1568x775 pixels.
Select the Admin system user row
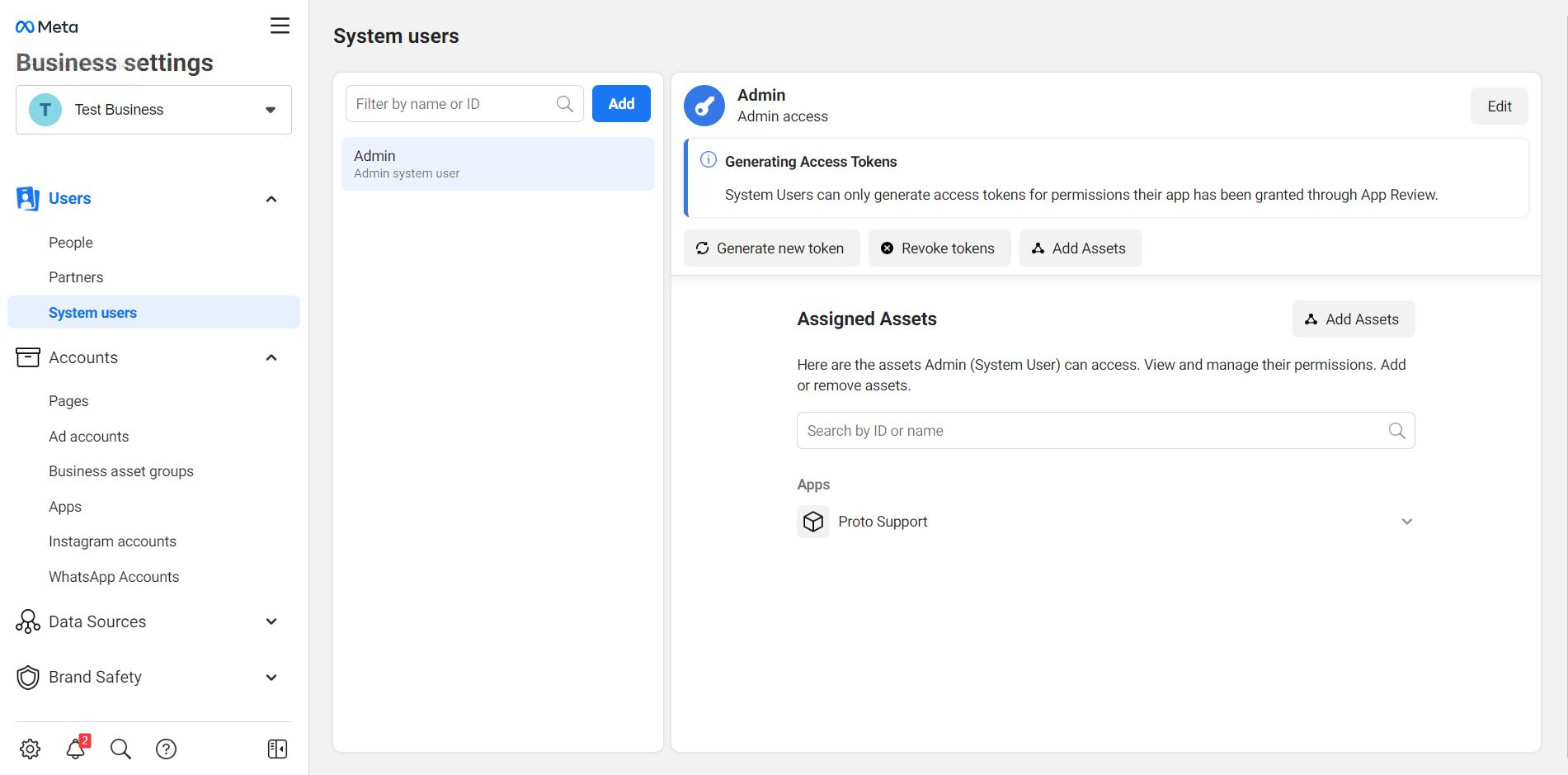coord(498,163)
